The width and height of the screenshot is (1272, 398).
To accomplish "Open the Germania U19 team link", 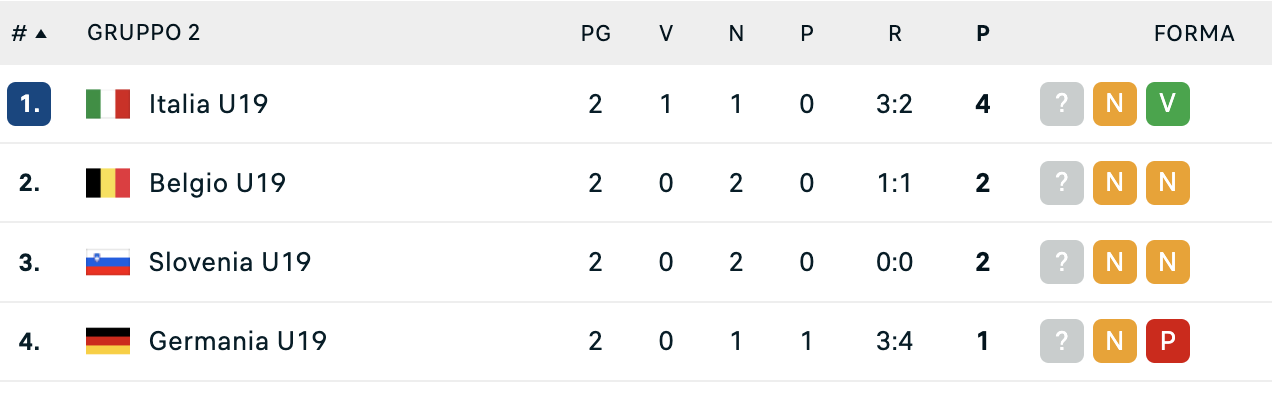I will [238, 342].
